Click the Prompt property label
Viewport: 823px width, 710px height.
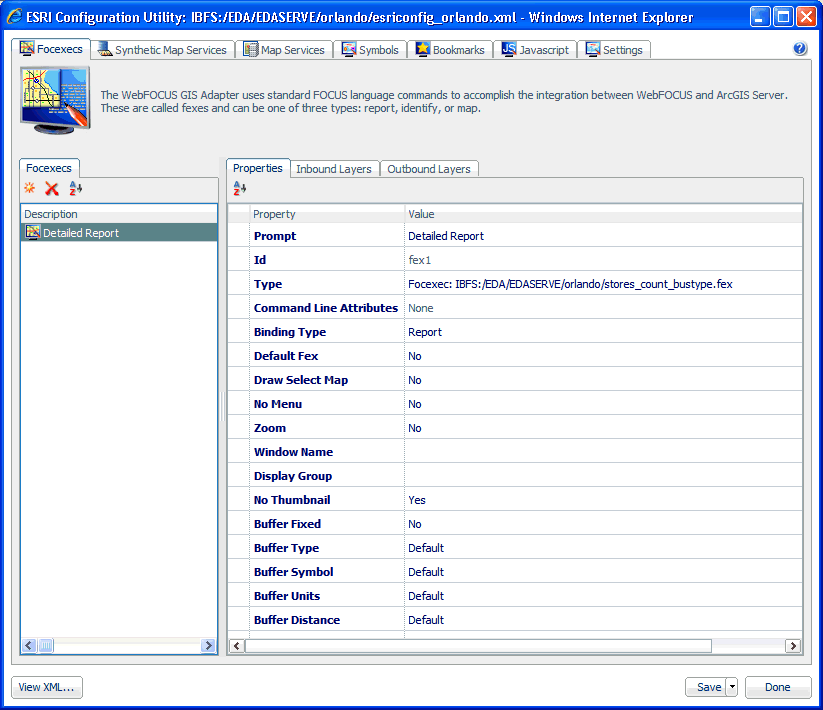point(275,236)
